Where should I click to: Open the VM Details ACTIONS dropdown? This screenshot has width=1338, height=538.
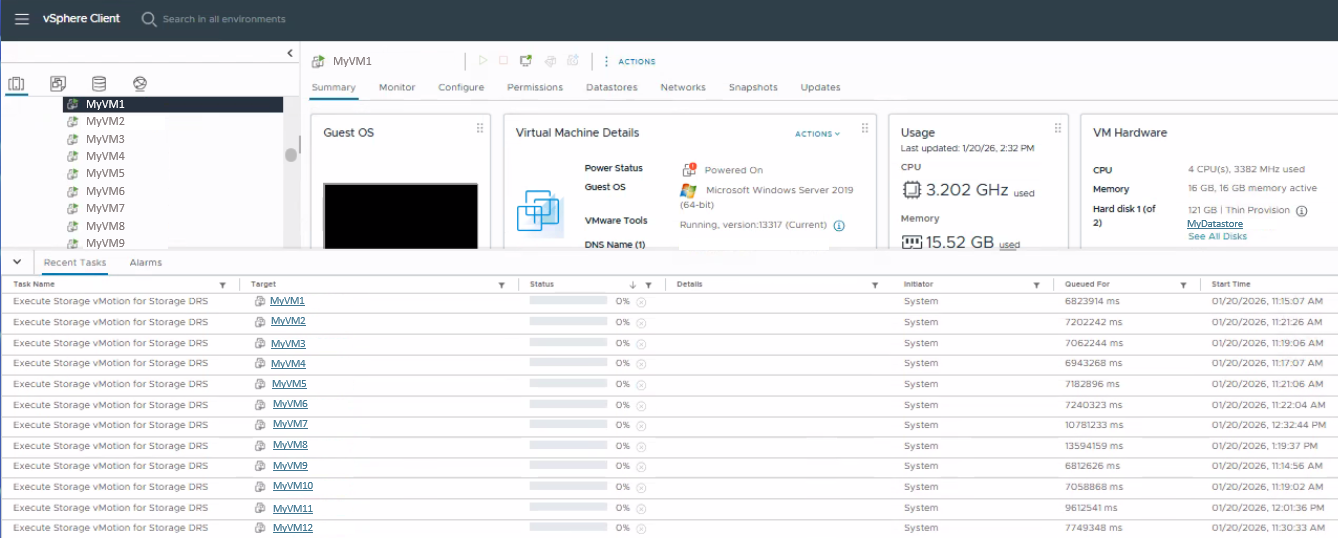(x=817, y=134)
